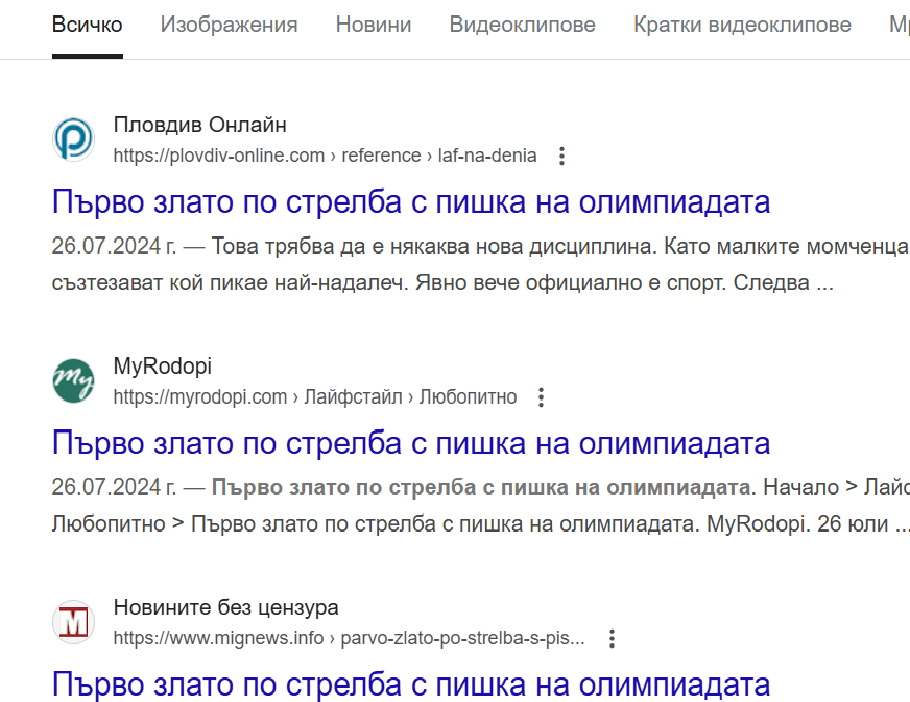Viewport: 910px width, 702px height.
Task: Click the MyRodopi site name text
Action: click(x=163, y=366)
